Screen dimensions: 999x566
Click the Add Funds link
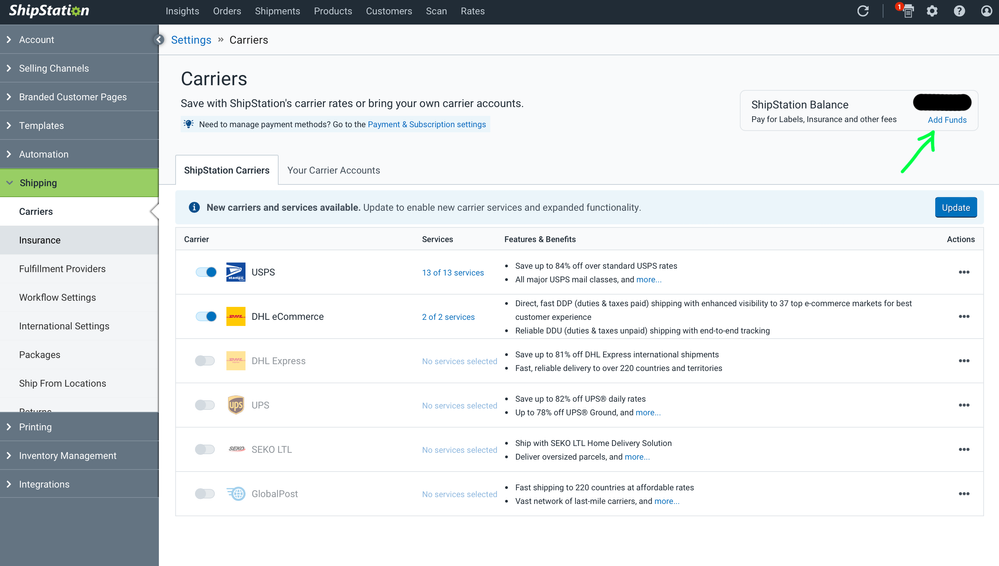pyautogui.click(x=946, y=120)
